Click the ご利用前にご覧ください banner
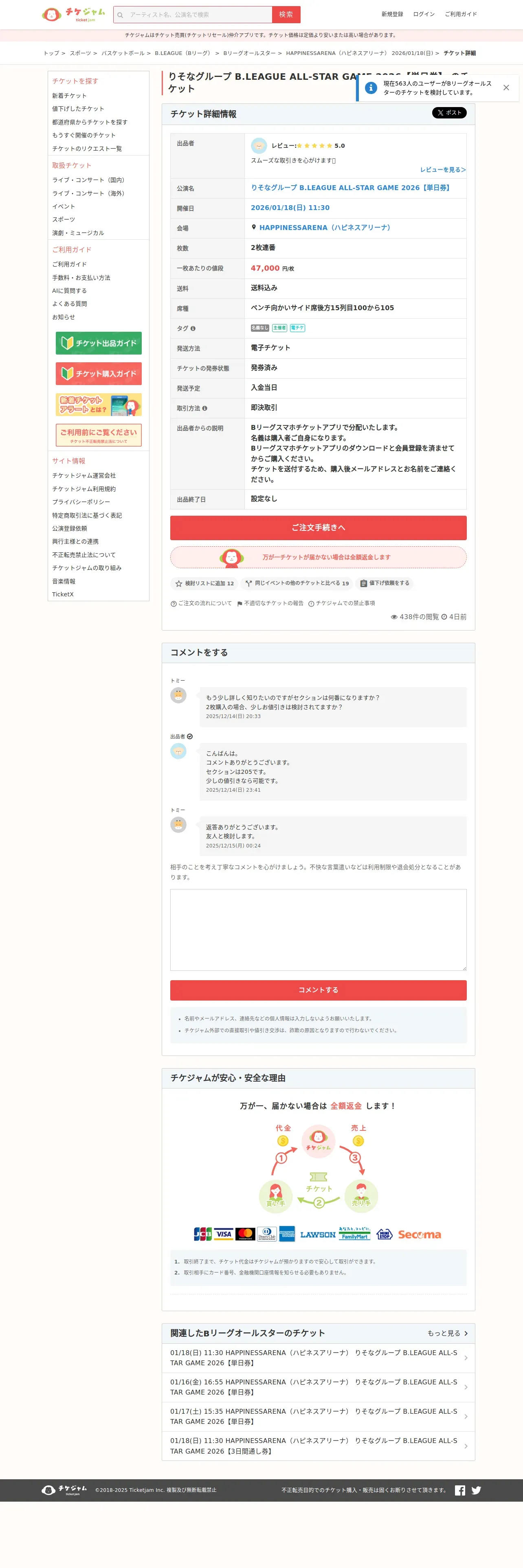 point(99,435)
